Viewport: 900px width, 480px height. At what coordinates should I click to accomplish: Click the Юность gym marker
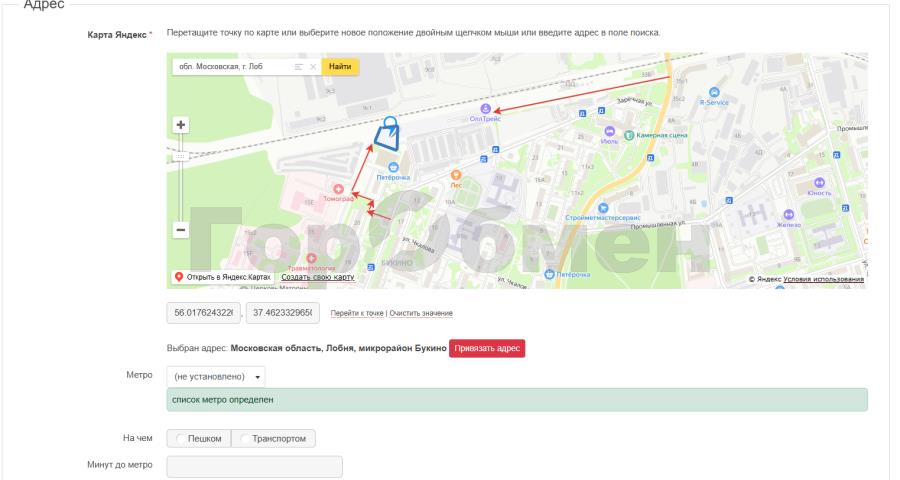coord(819,183)
